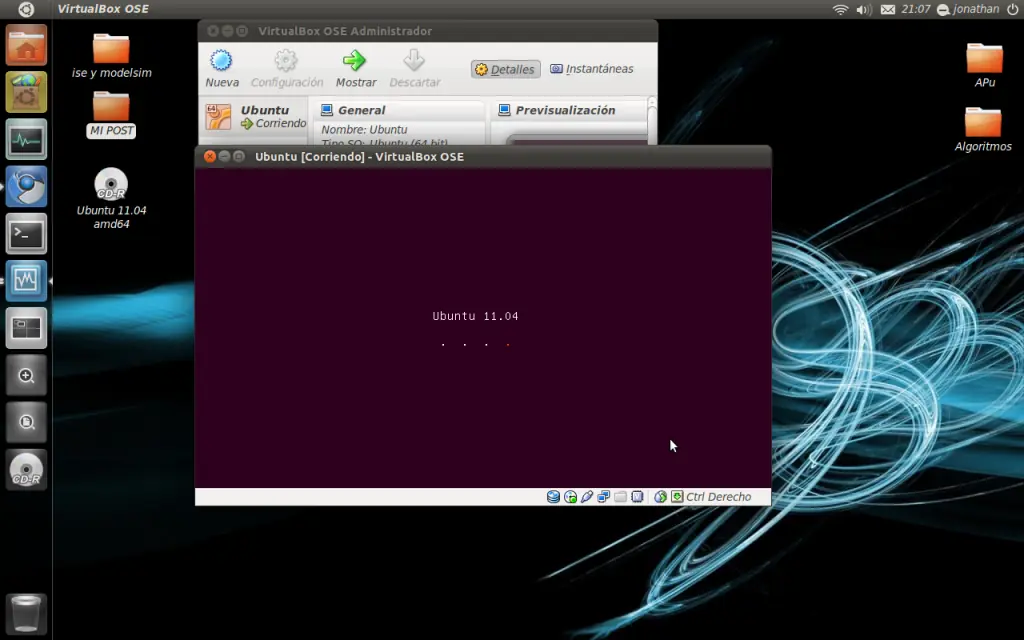The width and height of the screenshot is (1024, 640).
Task: Click the Ubuntu logo dash button
Action: (x=26, y=9)
